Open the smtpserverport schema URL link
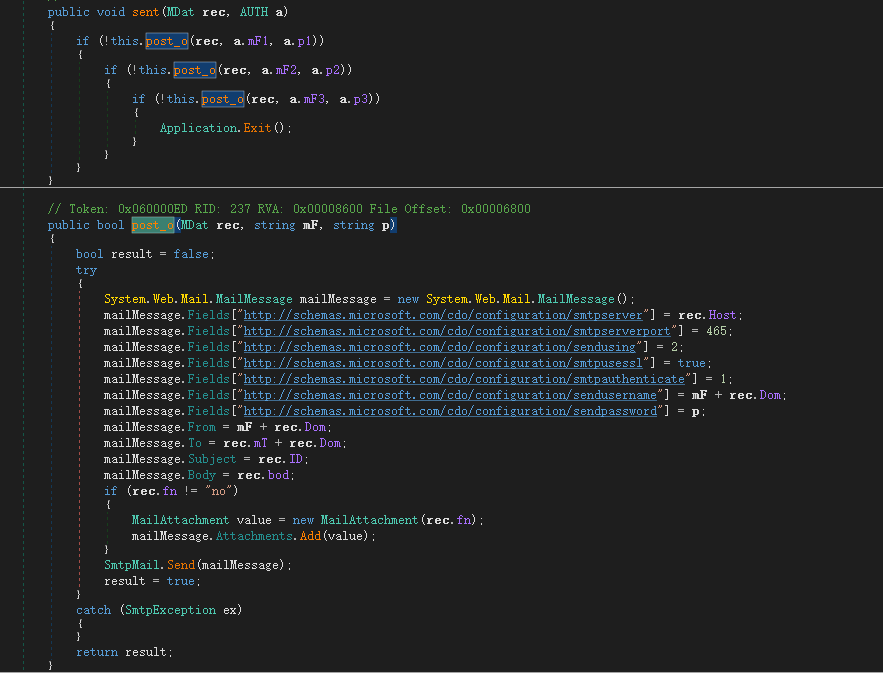883x673 pixels. 457,331
